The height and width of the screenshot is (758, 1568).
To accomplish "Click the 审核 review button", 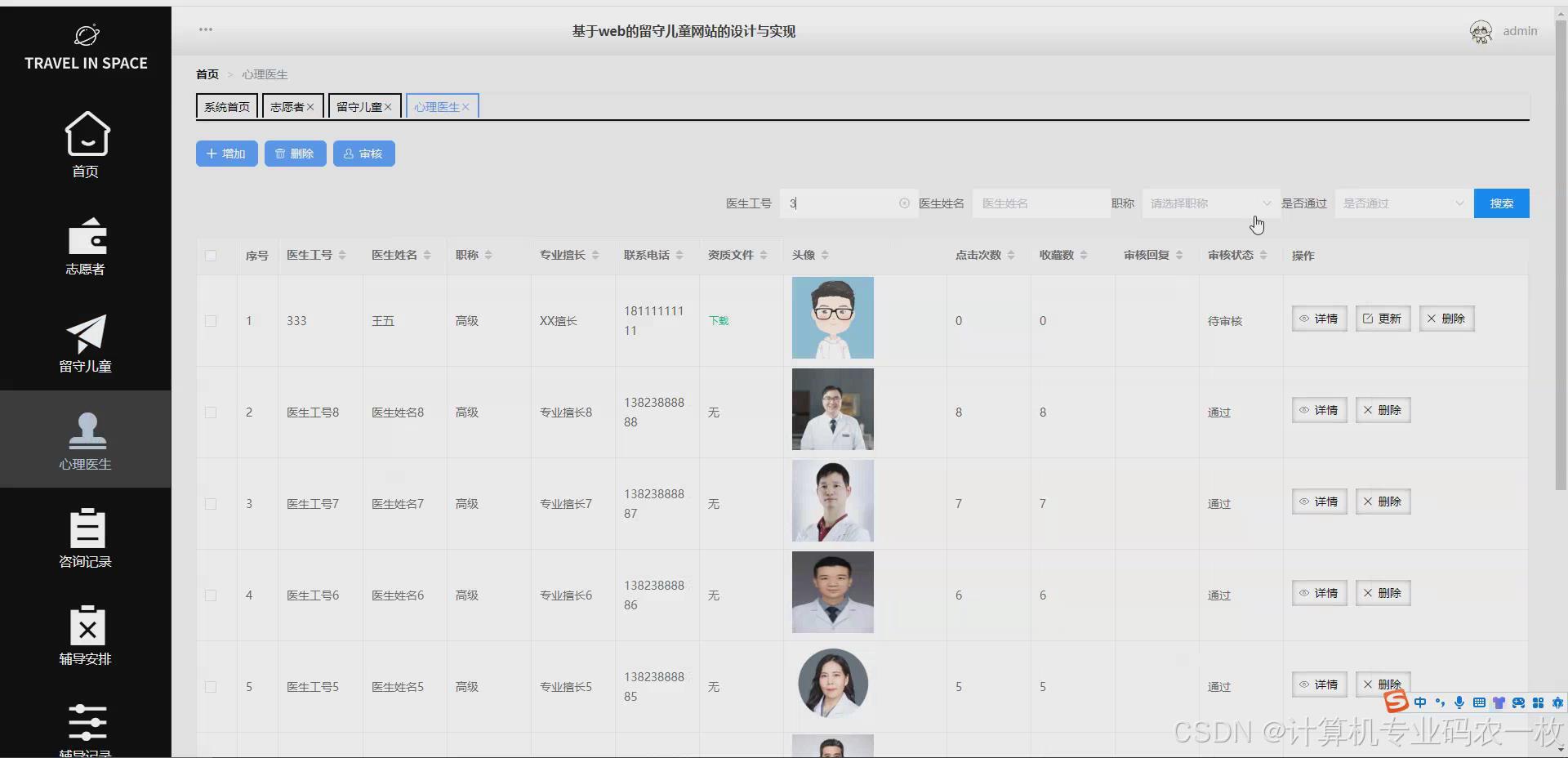I will [x=363, y=154].
